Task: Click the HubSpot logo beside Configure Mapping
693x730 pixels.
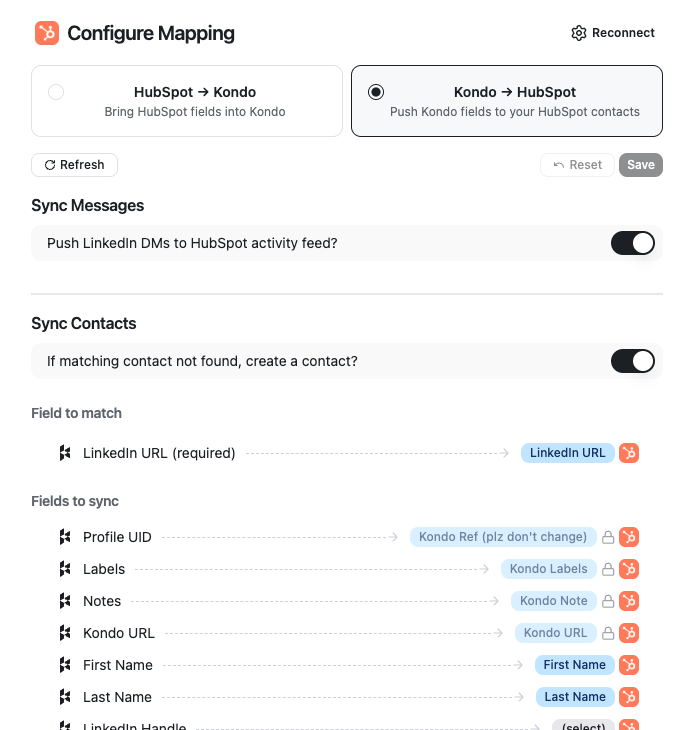Action: pyautogui.click(x=47, y=33)
